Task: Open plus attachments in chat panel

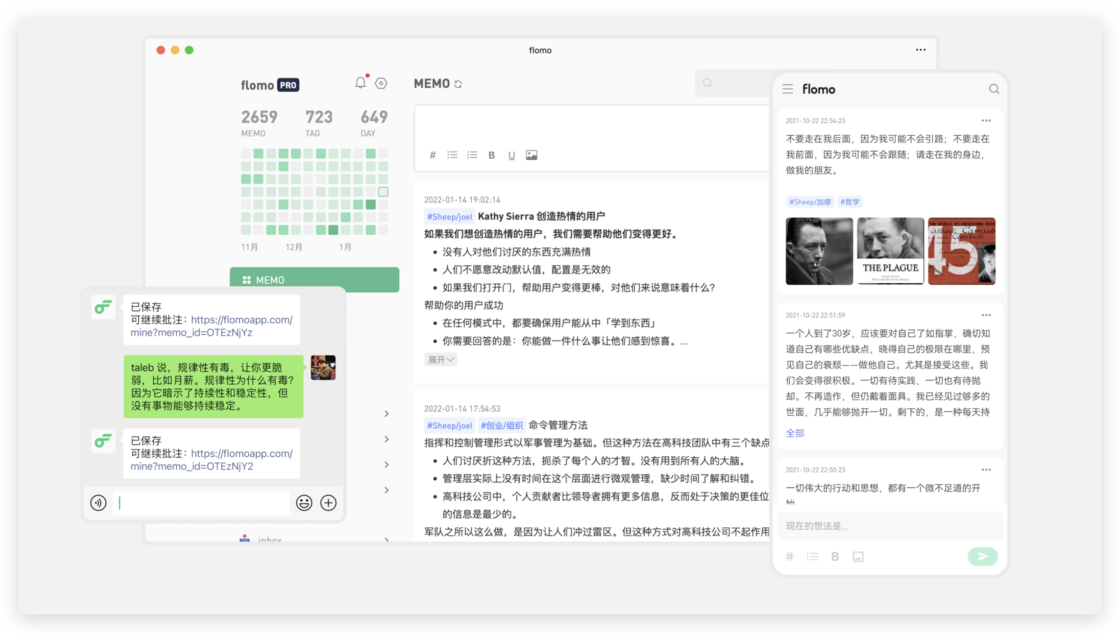Action: click(329, 503)
